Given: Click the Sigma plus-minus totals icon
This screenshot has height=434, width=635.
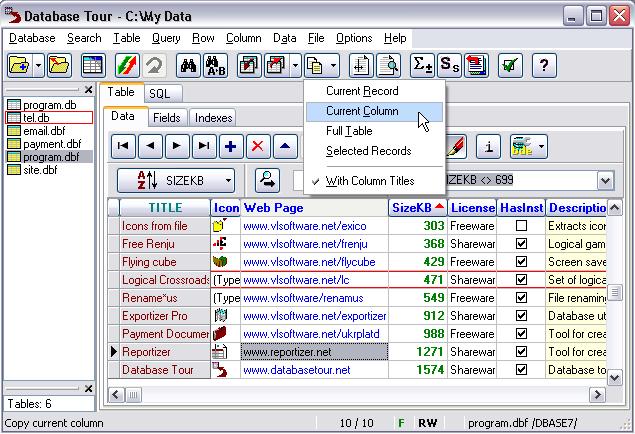Looking at the screenshot, I should 422,65.
